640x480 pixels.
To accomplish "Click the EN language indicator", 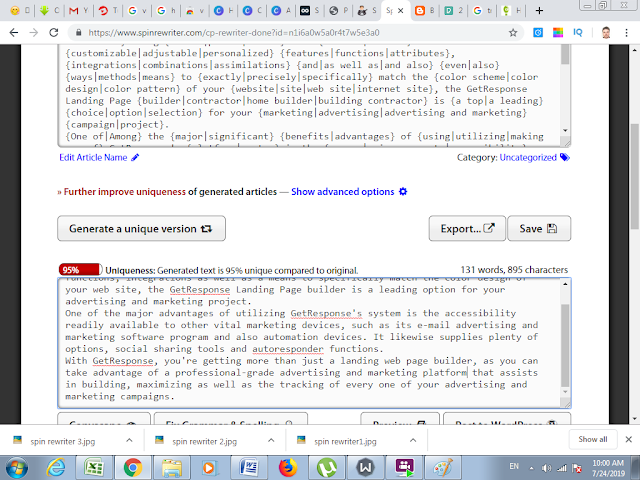I will point(514,466).
